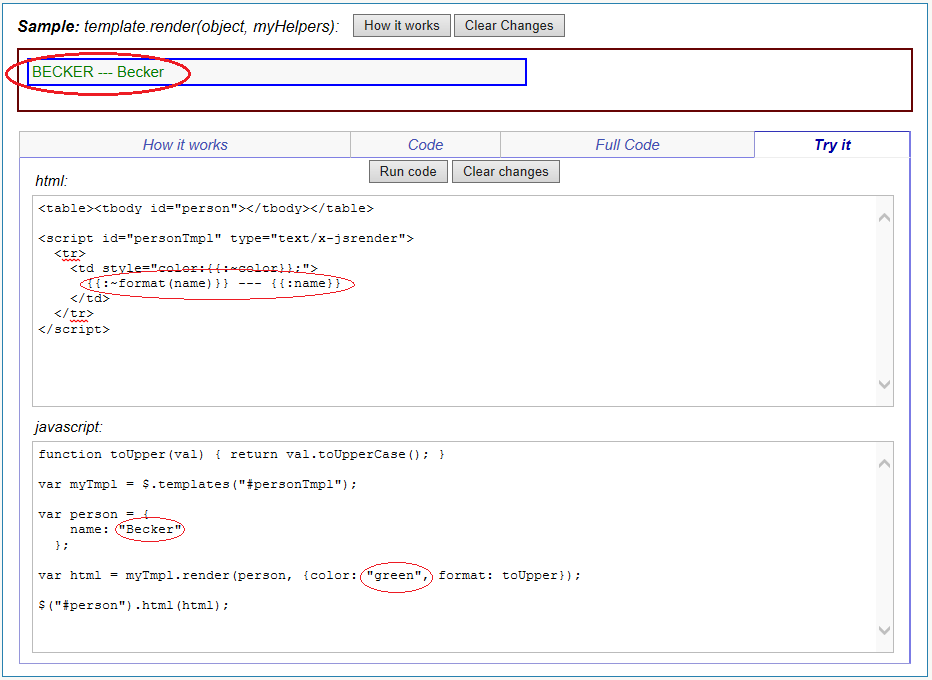The height and width of the screenshot is (680, 932).
Task: Click the closing </tr> line in html
Action: coord(74,314)
